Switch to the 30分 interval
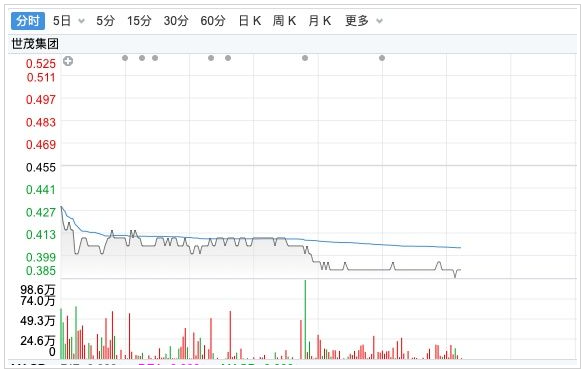Image resolution: width=587 pixels, height=375 pixels. pos(176,21)
